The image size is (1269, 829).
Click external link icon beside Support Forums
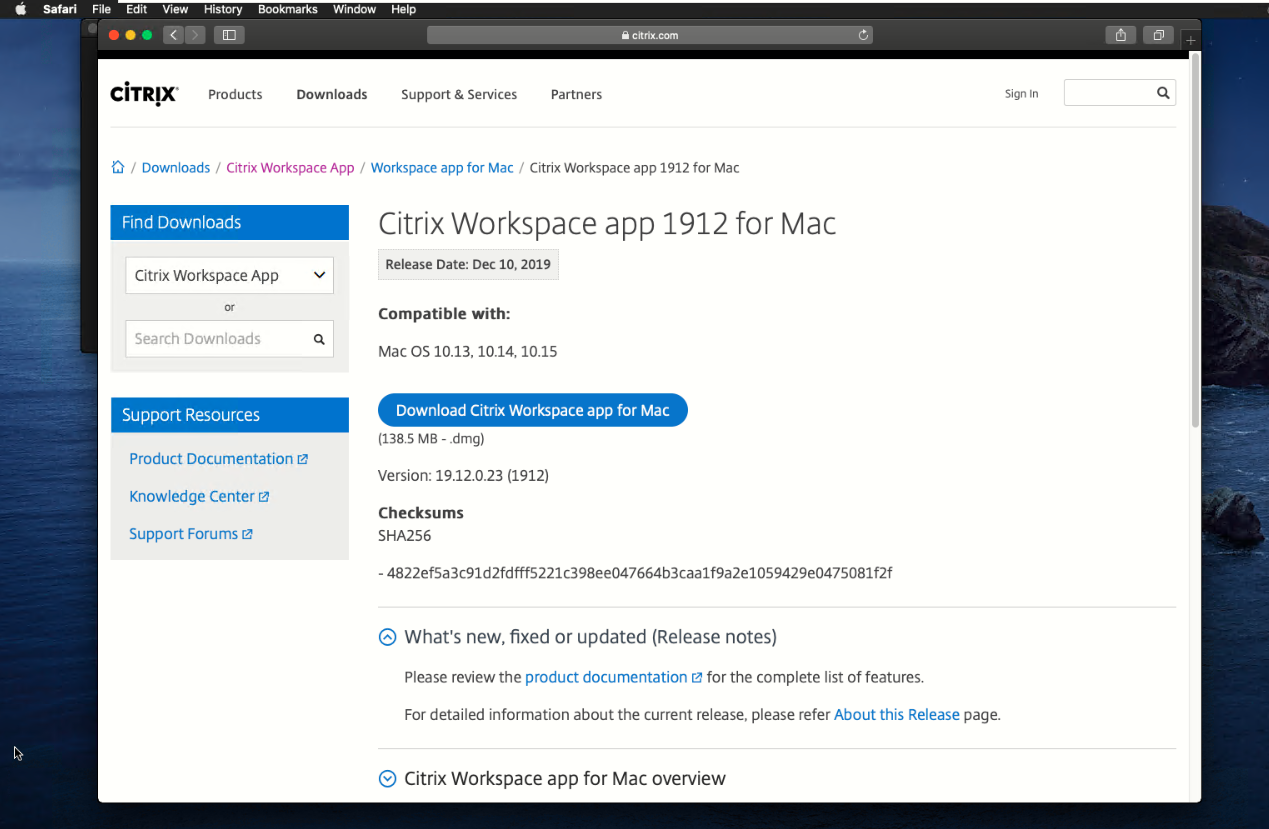coord(247,534)
